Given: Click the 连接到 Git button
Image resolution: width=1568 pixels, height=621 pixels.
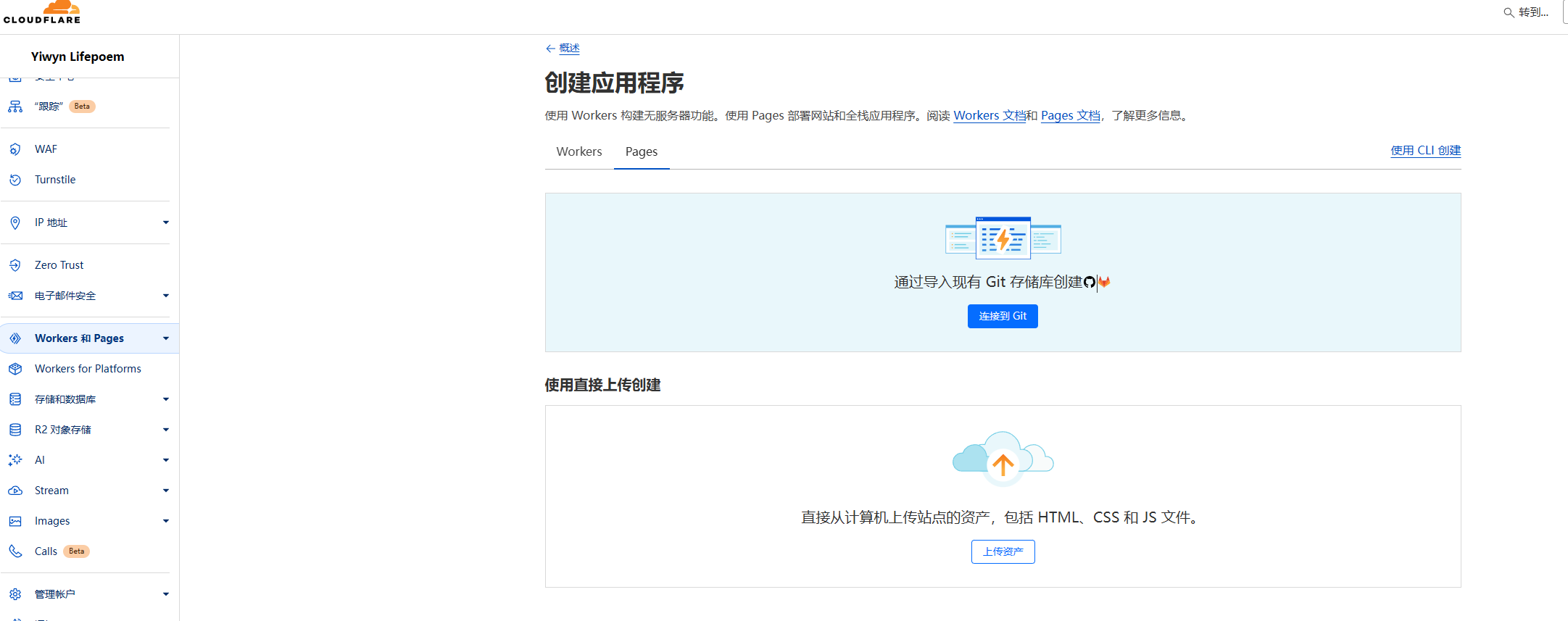Looking at the screenshot, I should tap(1003, 316).
